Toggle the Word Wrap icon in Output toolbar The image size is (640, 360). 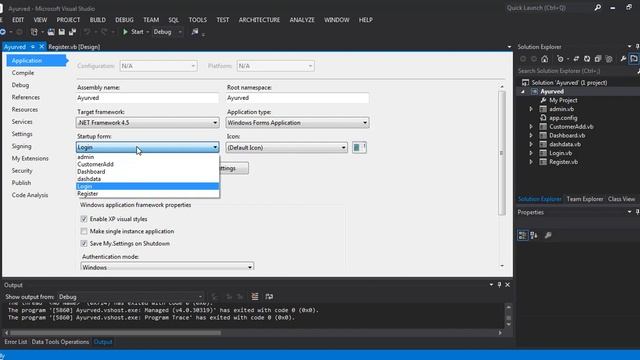[x=269, y=297]
